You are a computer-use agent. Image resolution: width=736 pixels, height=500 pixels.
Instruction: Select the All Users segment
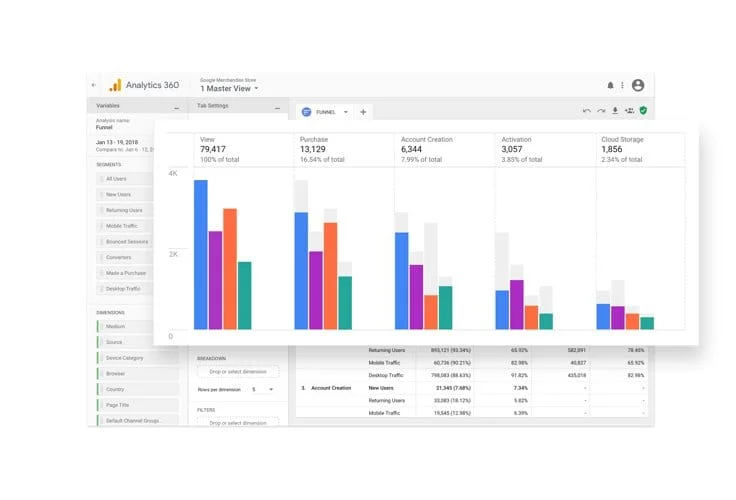118,178
